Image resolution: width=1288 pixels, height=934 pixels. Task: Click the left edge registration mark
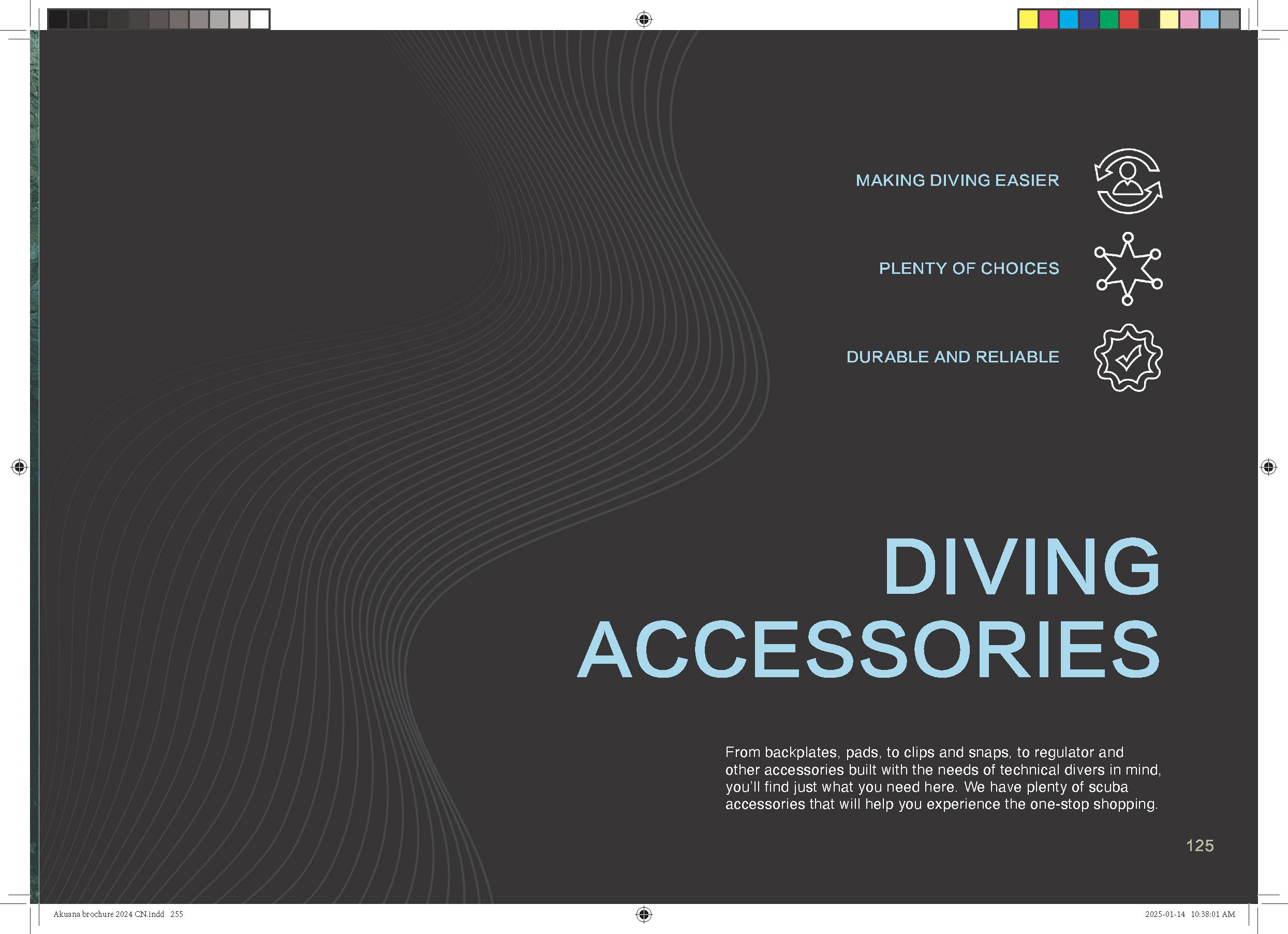[19, 467]
